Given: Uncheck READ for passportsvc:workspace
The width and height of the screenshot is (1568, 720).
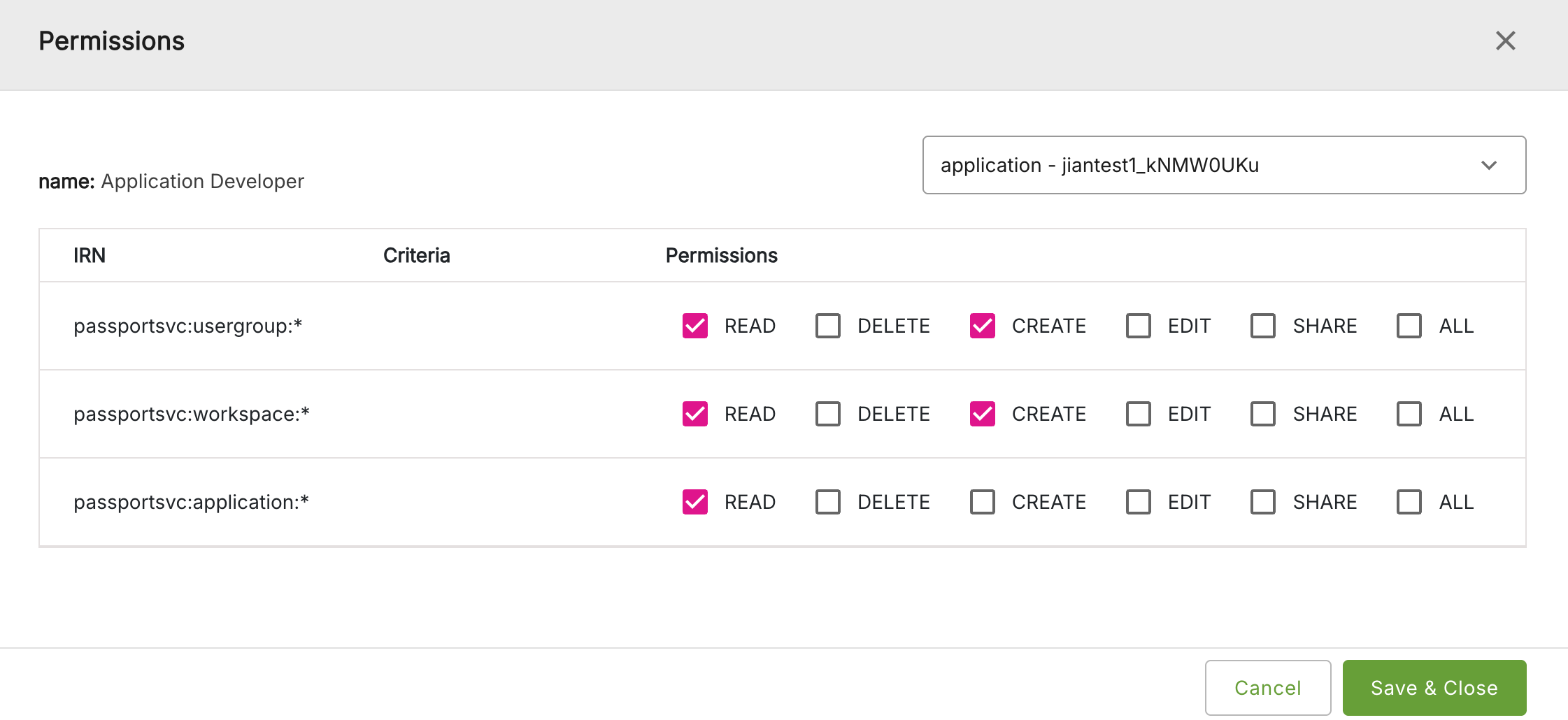Looking at the screenshot, I should click(694, 414).
